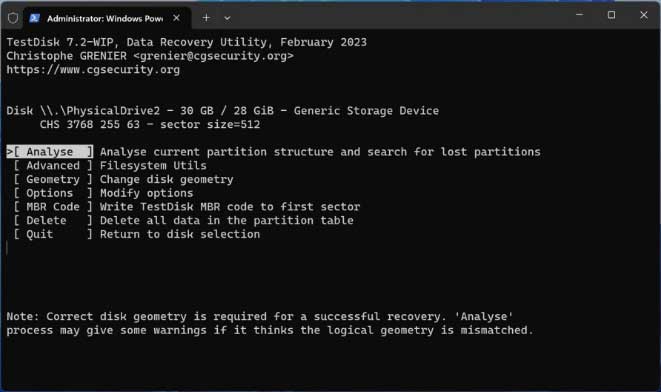661x392 pixels.
Task: Open a new tab with plus icon
Action: pyautogui.click(x=206, y=18)
